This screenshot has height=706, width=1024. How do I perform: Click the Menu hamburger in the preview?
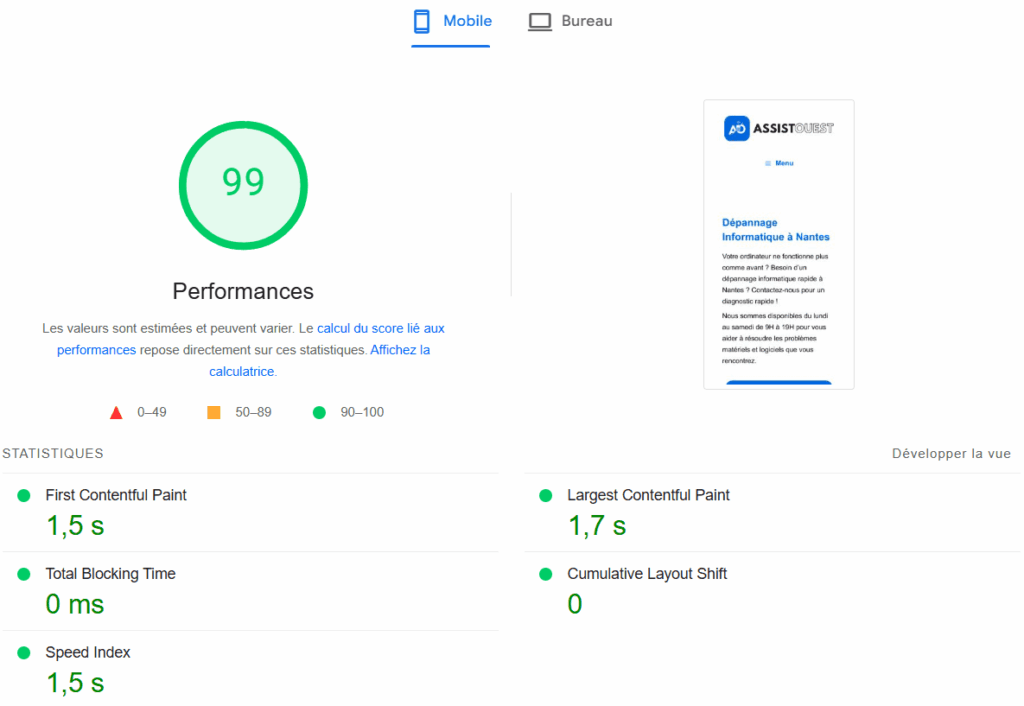tap(779, 163)
